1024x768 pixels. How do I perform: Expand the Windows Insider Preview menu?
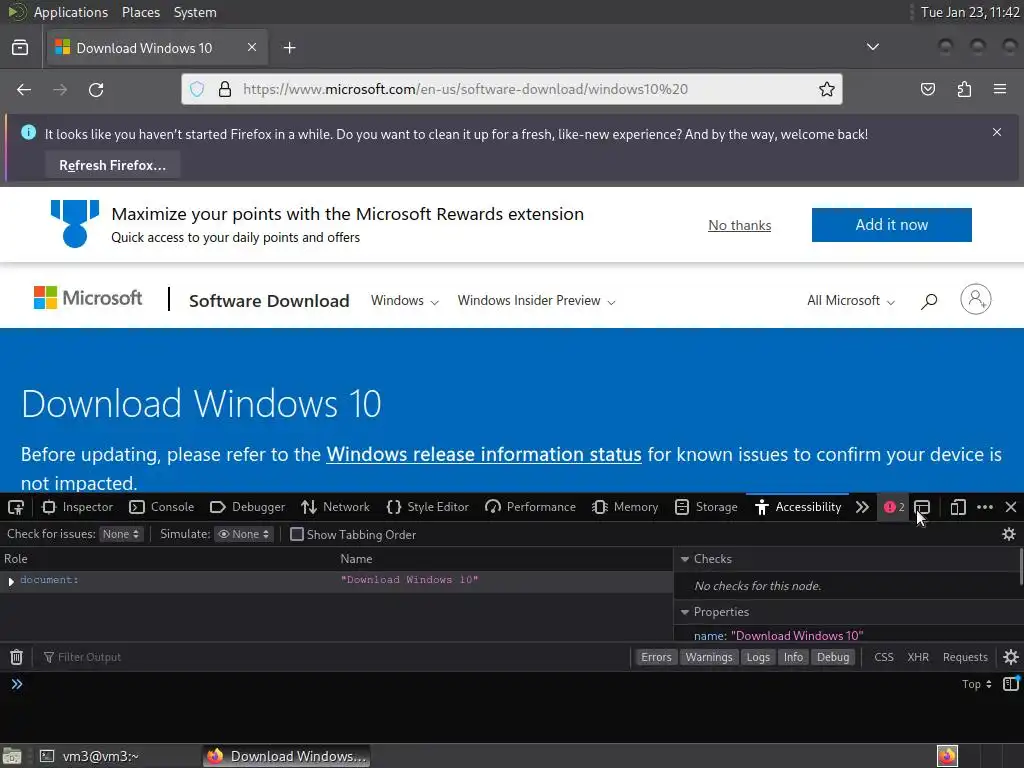point(536,300)
